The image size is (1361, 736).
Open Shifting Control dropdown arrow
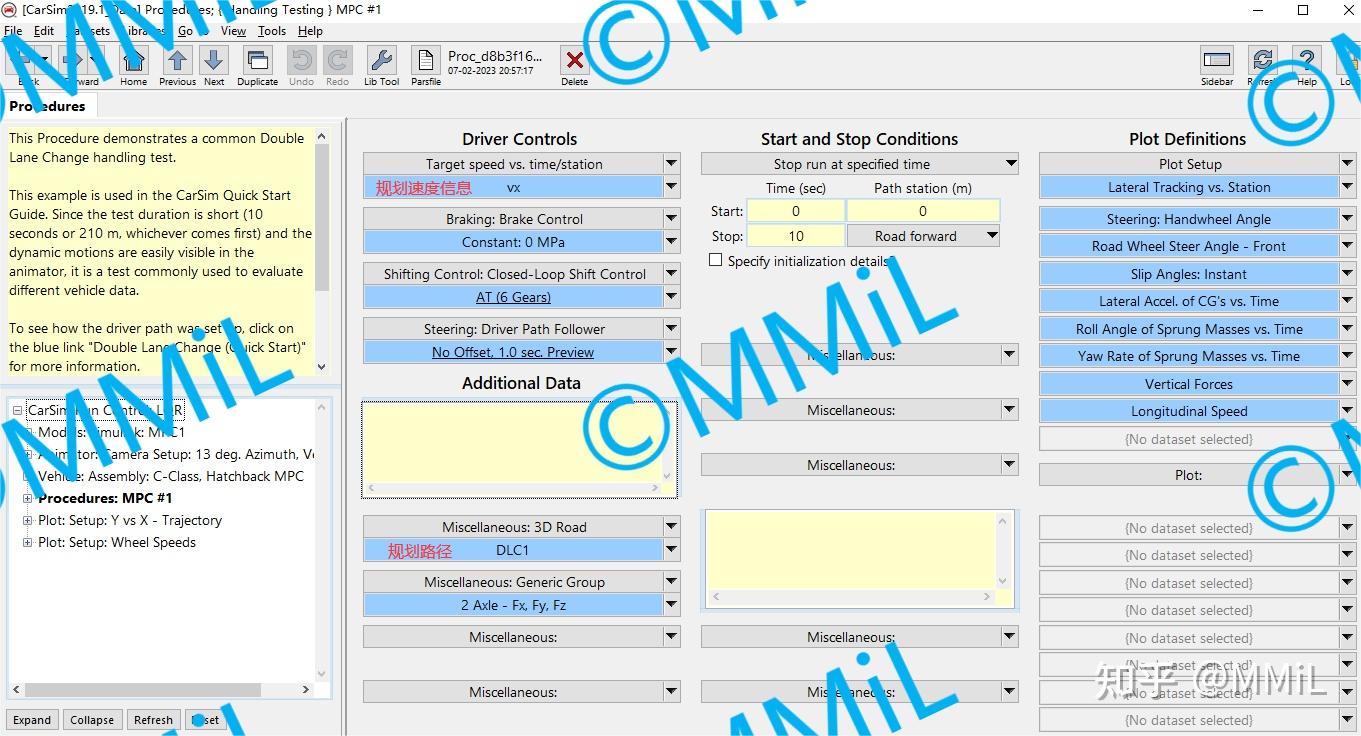click(x=671, y=274)
